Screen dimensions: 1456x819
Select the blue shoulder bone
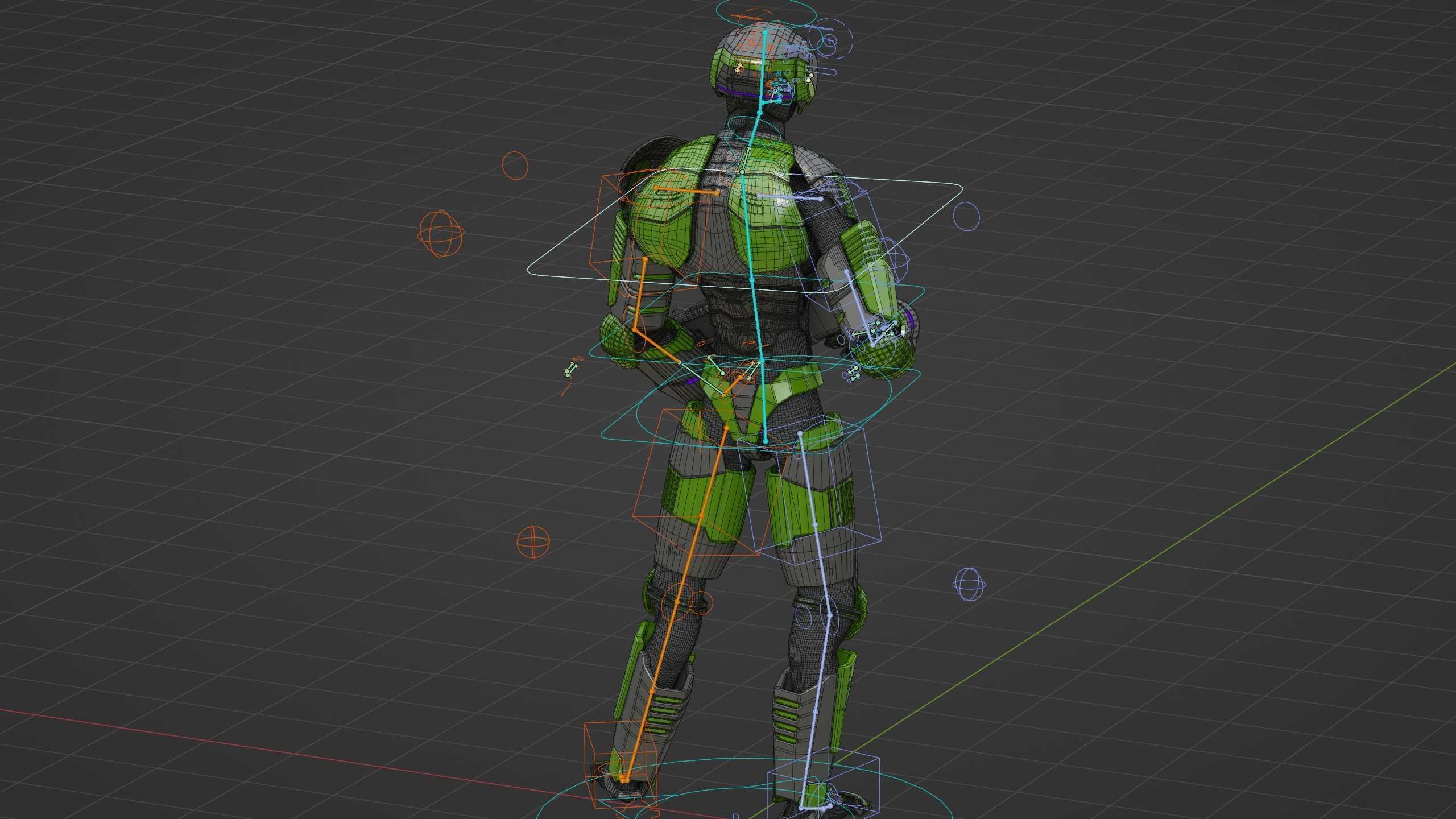(x=790, y=197)
